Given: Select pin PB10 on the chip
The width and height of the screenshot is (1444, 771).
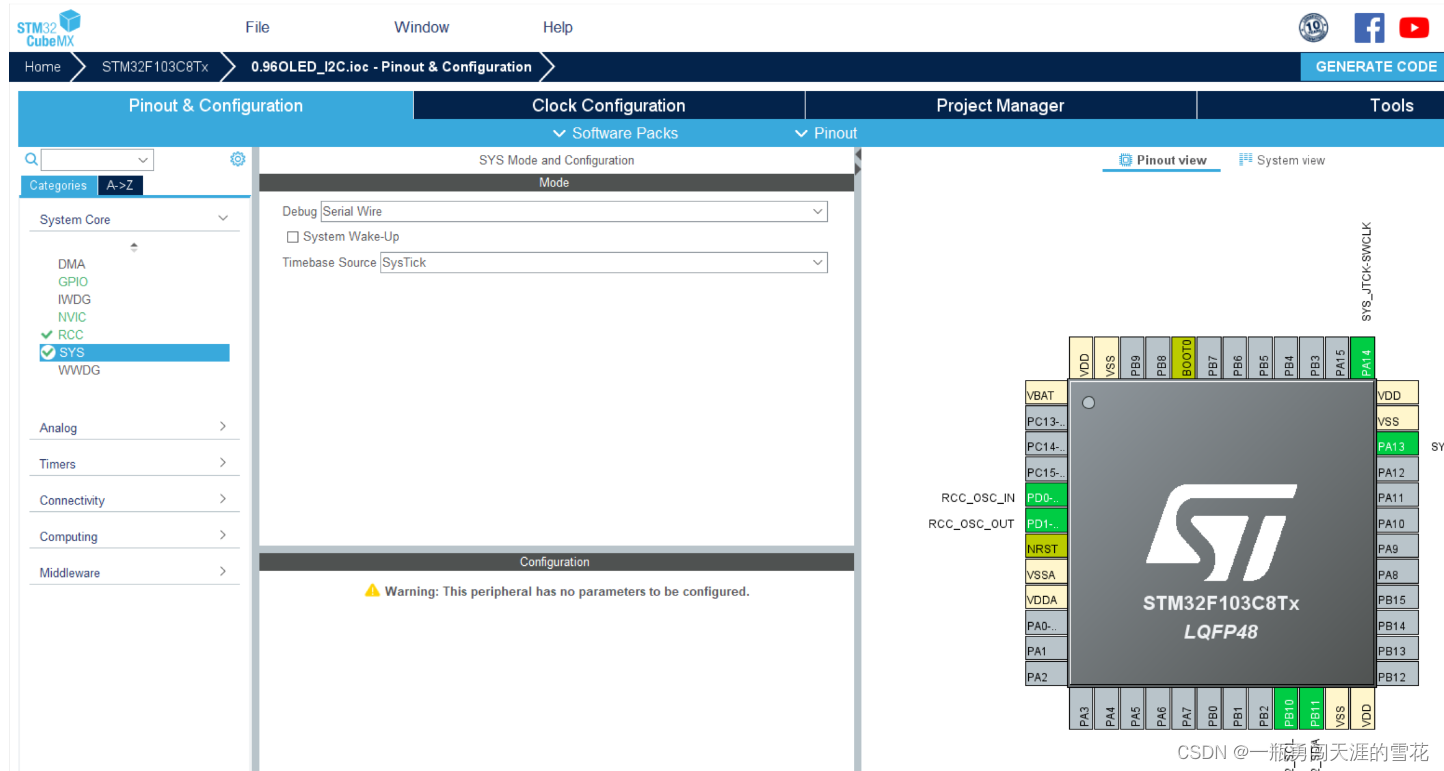Looking at the screenshot, I should pyautogui.click(x=1286, y=707).
